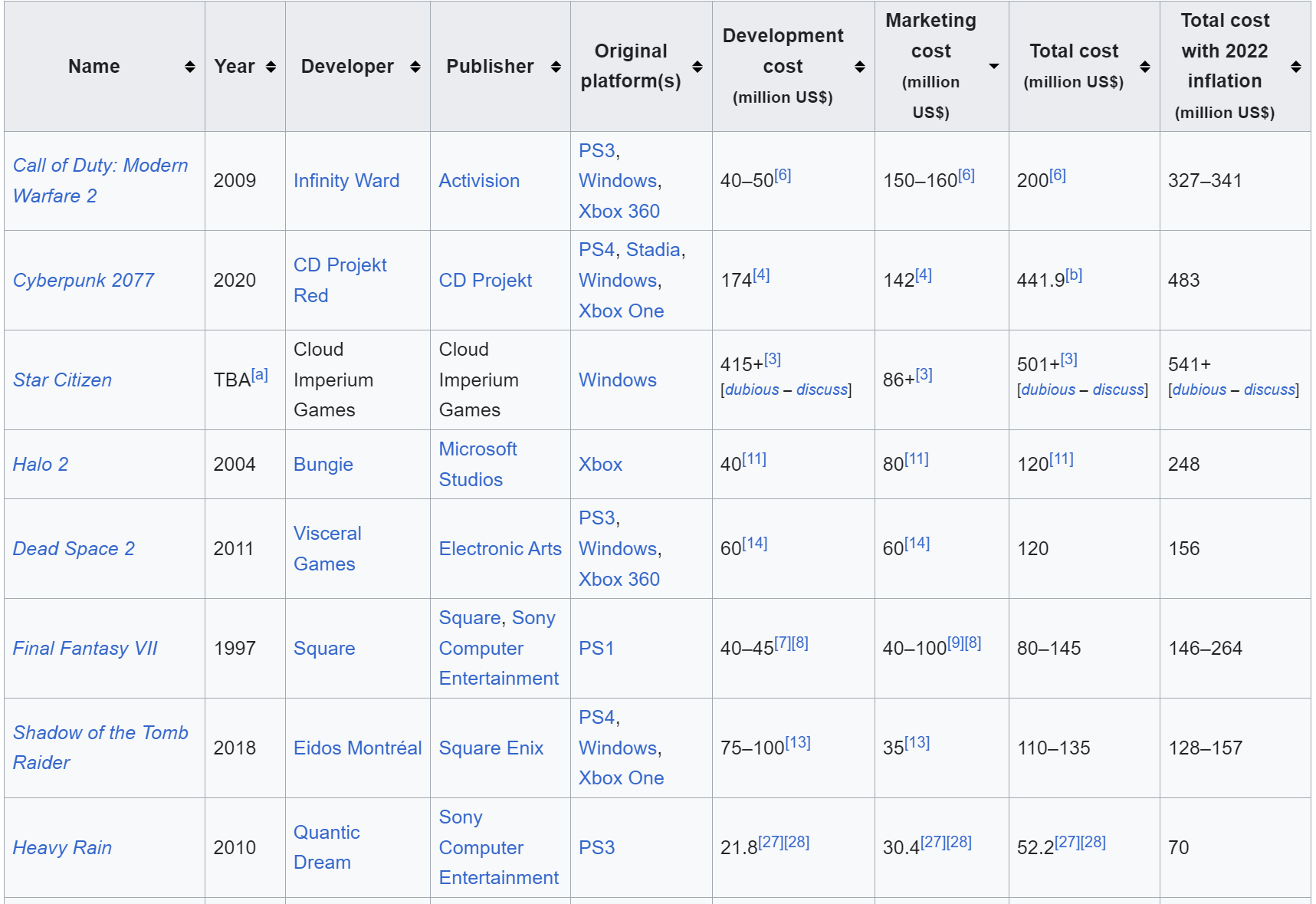Sort by Development cost arrows
This screenshot has width=1316, height=904.
(x=860, y=67)
